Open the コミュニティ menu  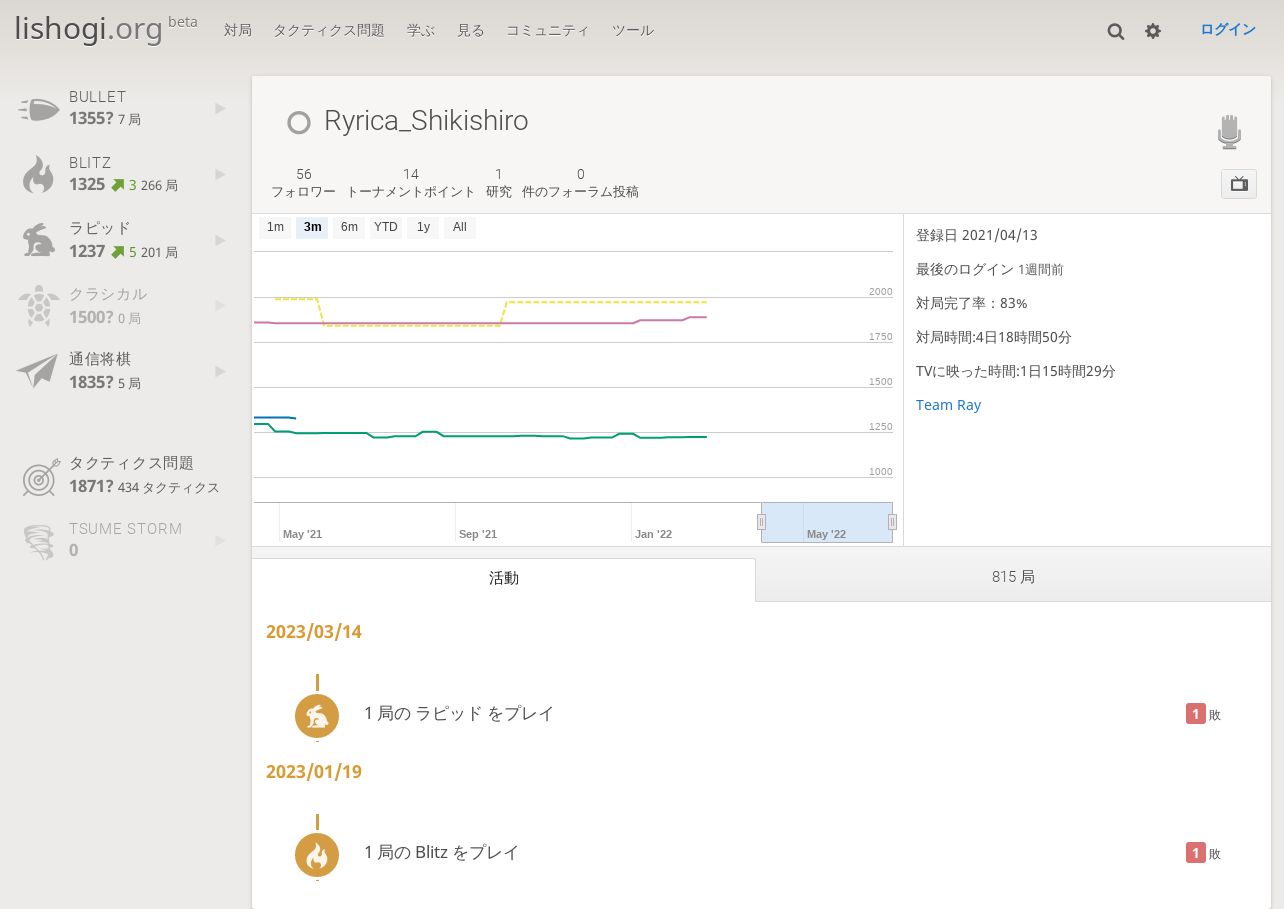[548, 30]
